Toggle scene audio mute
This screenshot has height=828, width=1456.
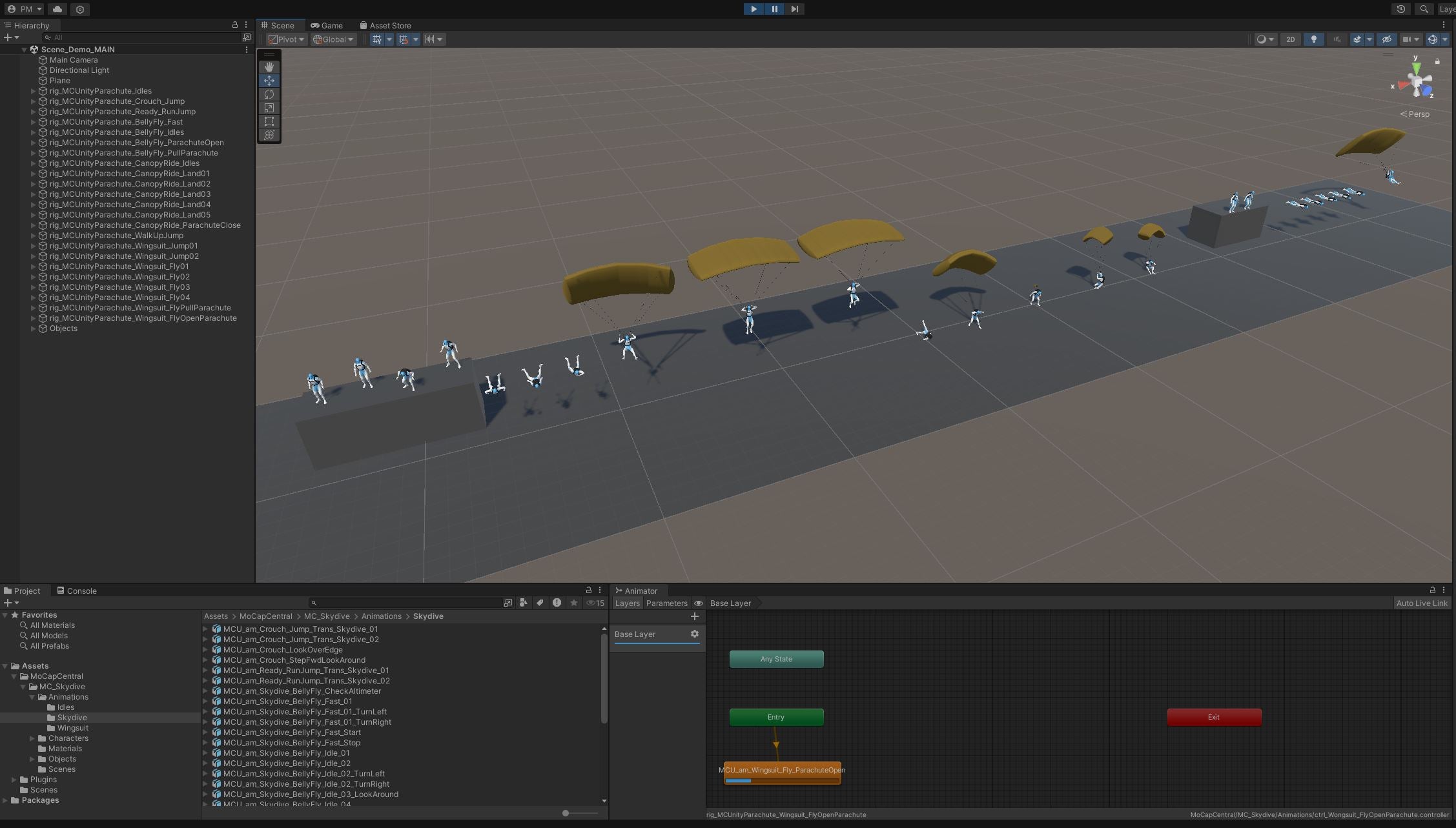click(x=1337, y=39)
